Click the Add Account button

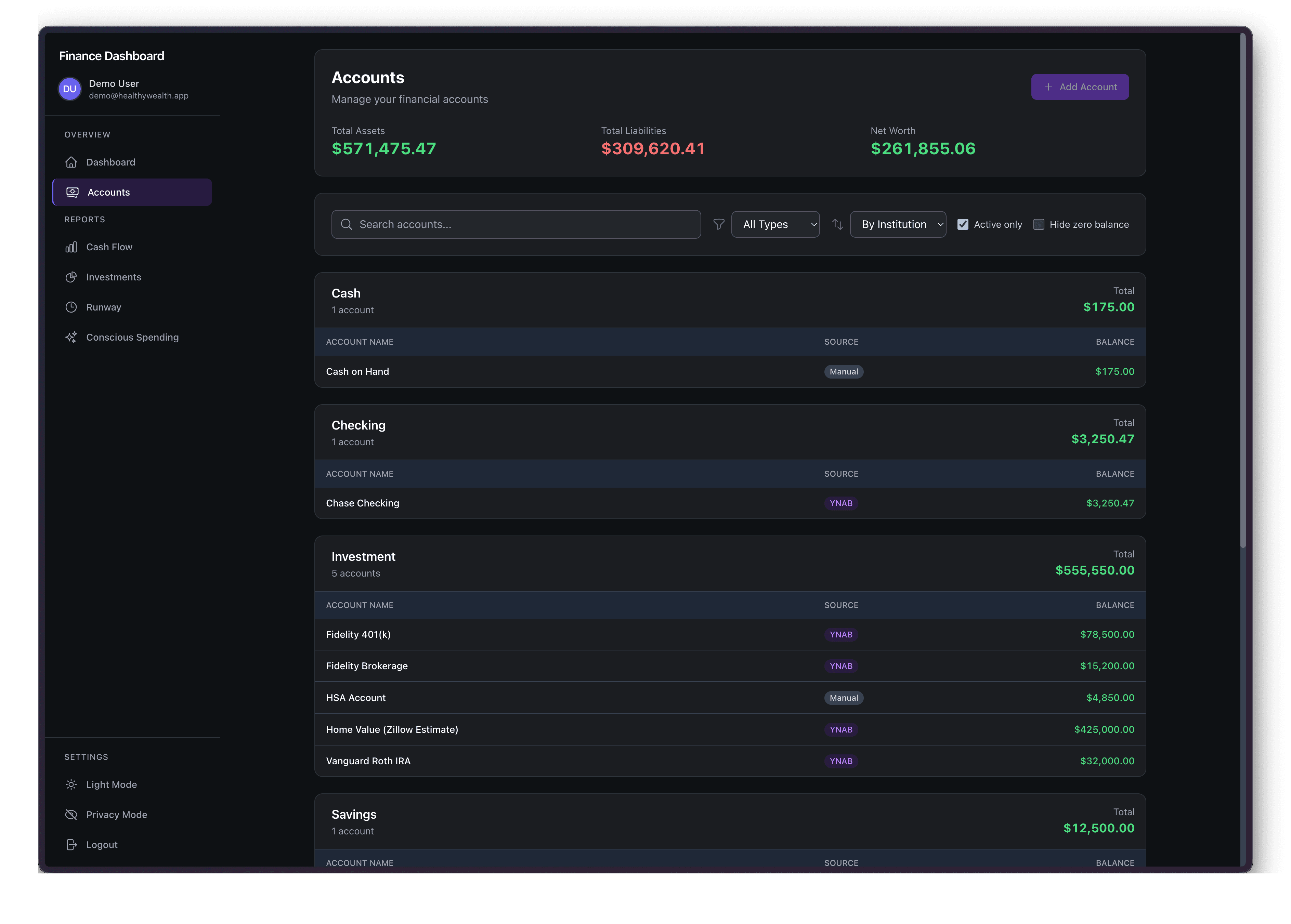(x=1079, y=87)
